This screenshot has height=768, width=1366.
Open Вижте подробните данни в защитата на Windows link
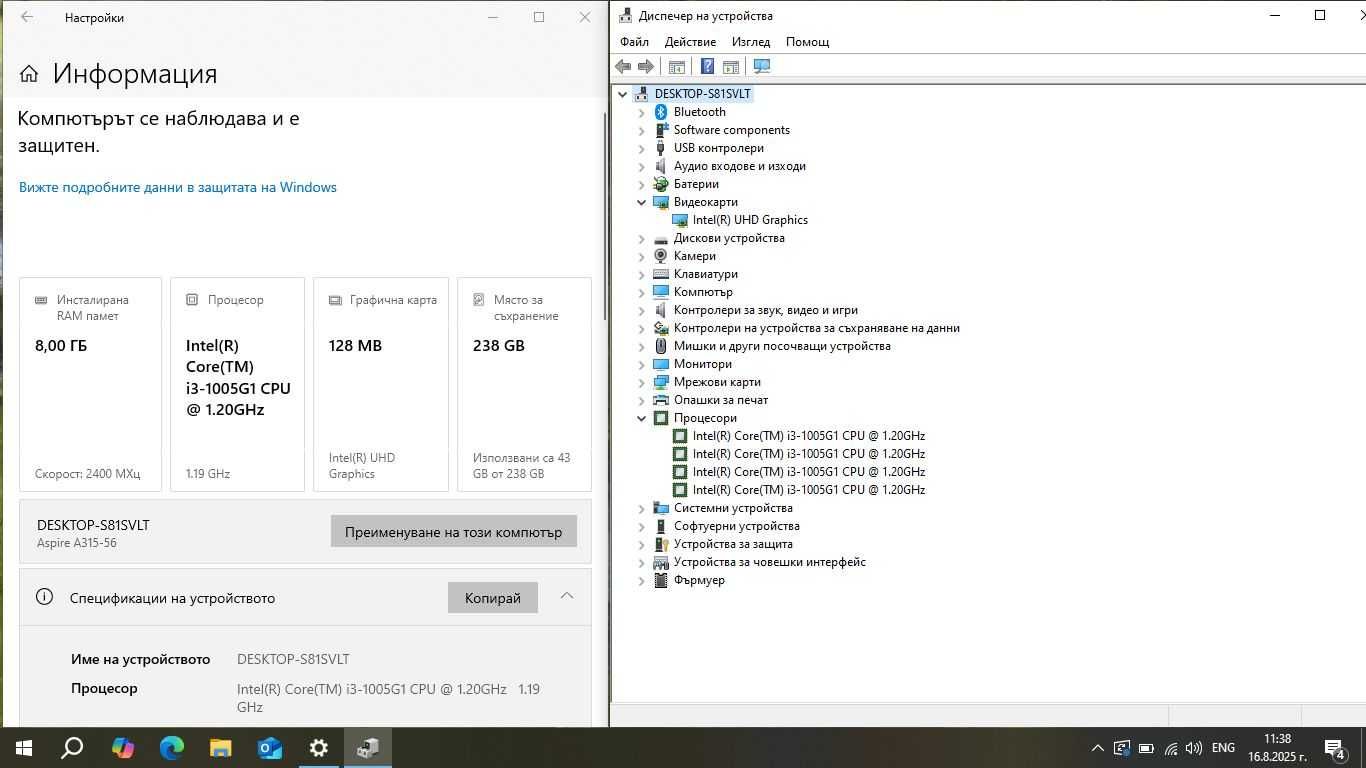(178, 187)
